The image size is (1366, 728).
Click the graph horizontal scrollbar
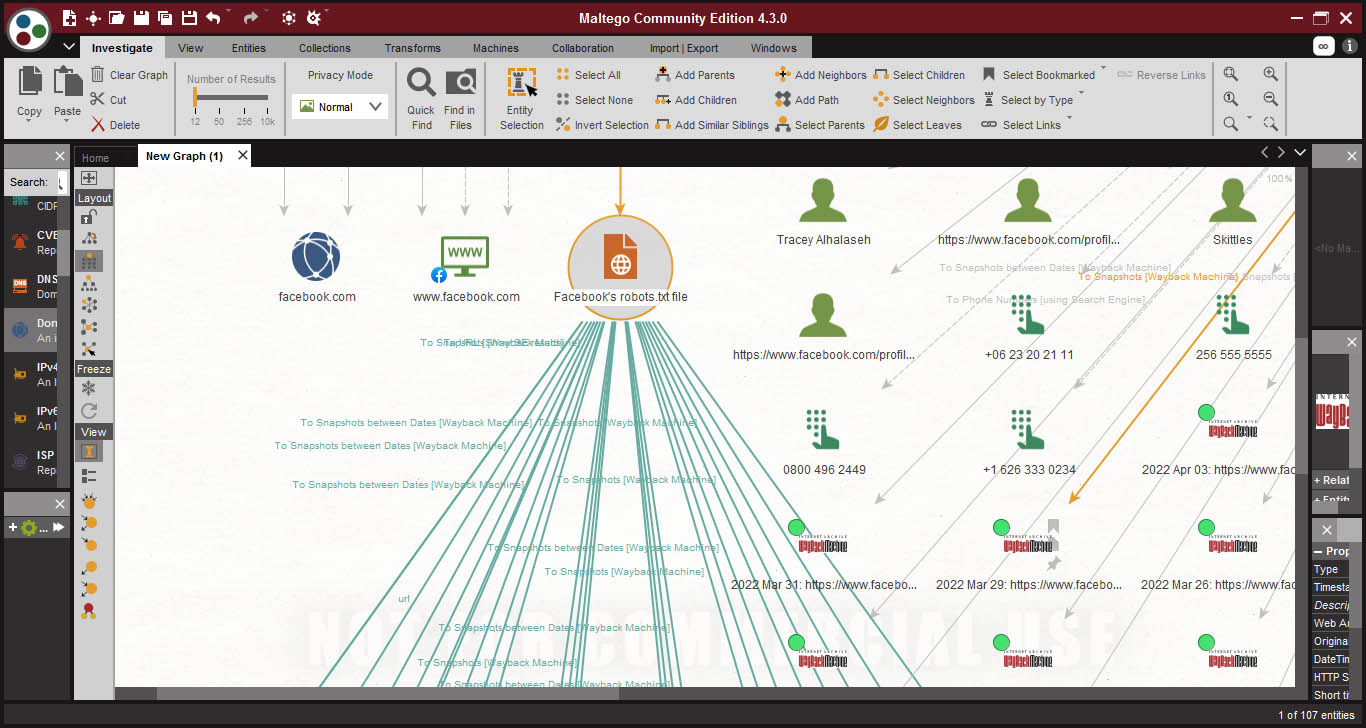tap(388, 694)
